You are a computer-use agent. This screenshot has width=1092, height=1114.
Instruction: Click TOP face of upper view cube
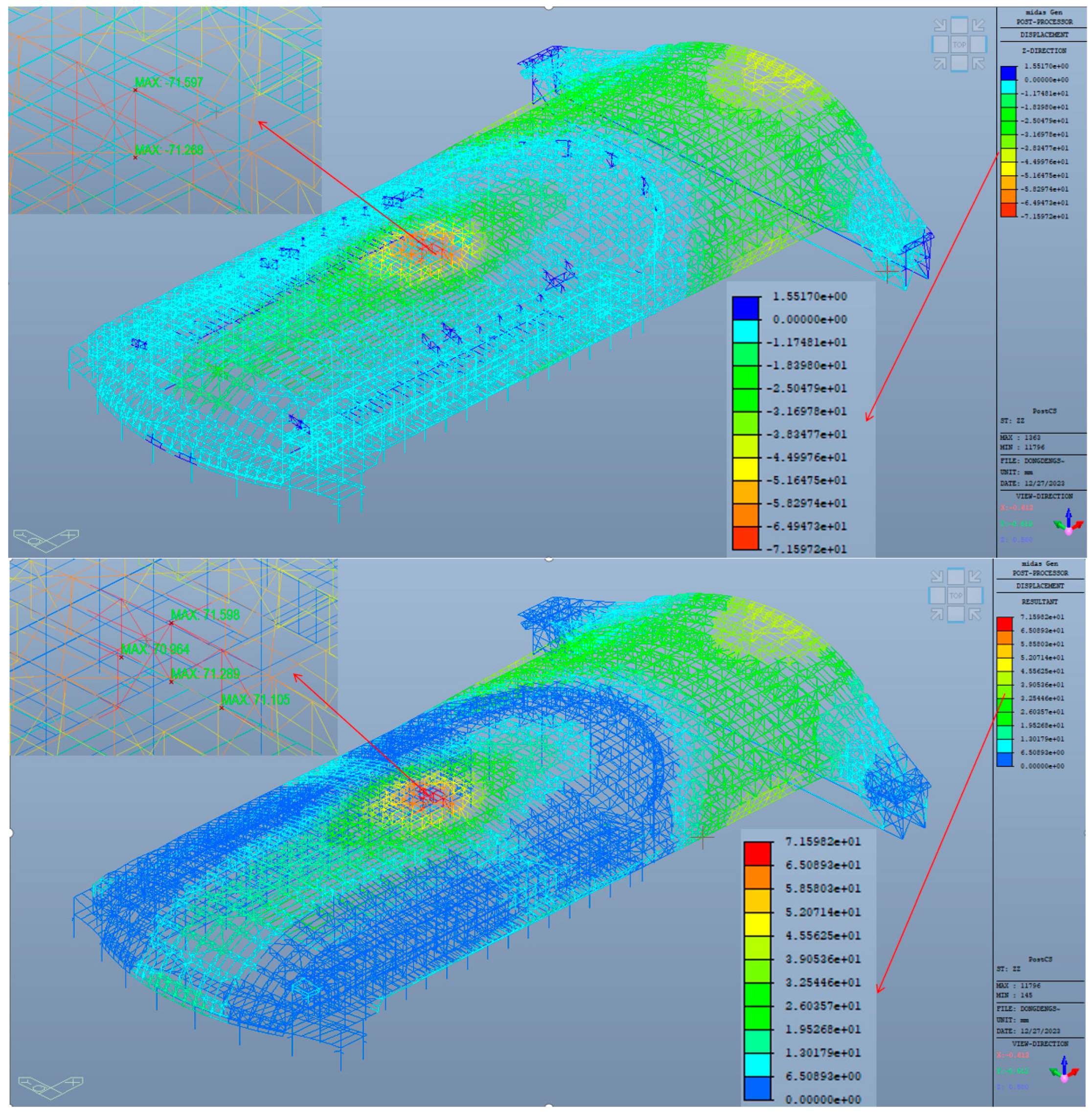pos(959,44)
